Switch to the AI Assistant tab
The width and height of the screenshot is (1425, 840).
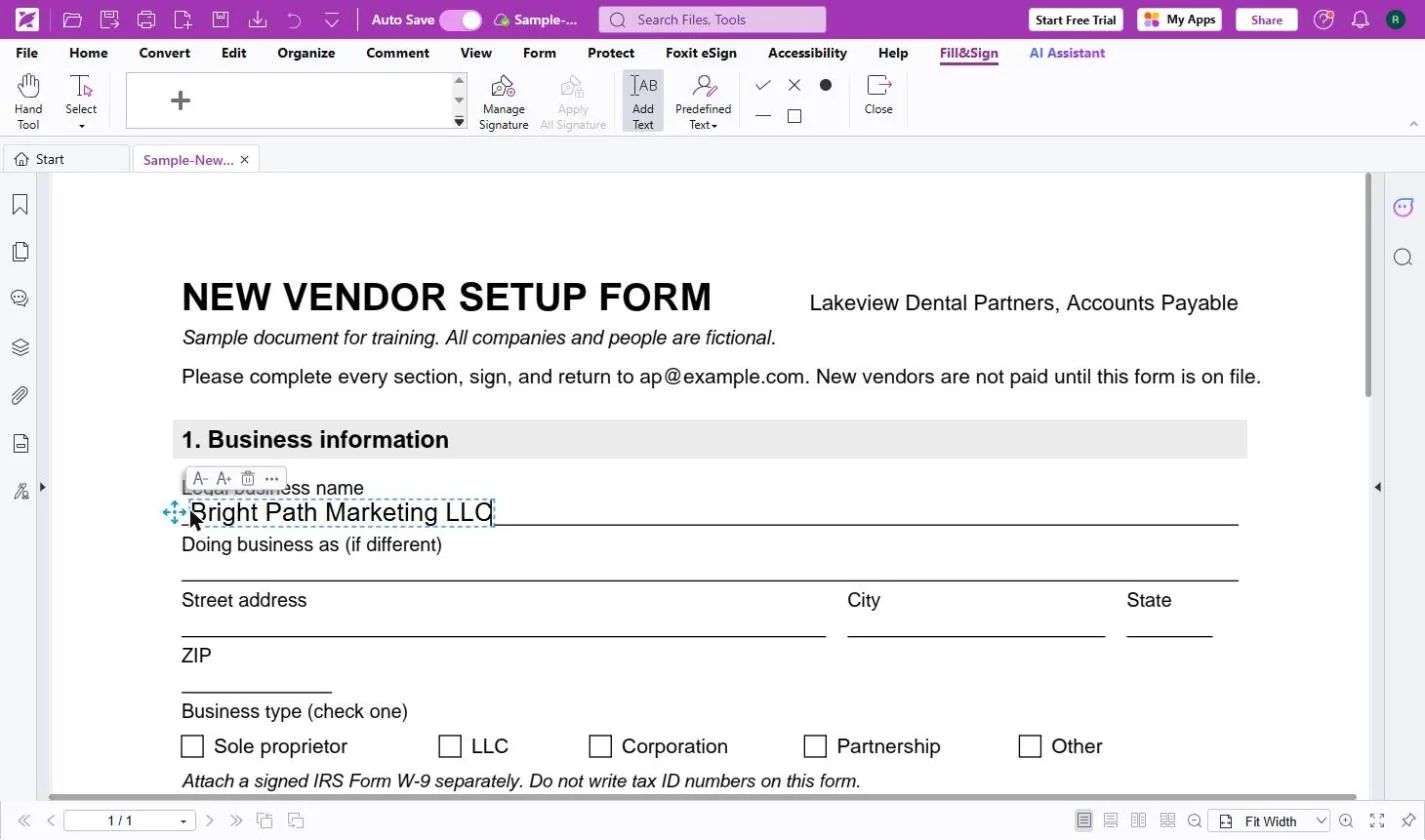[x=1067, y=53]
